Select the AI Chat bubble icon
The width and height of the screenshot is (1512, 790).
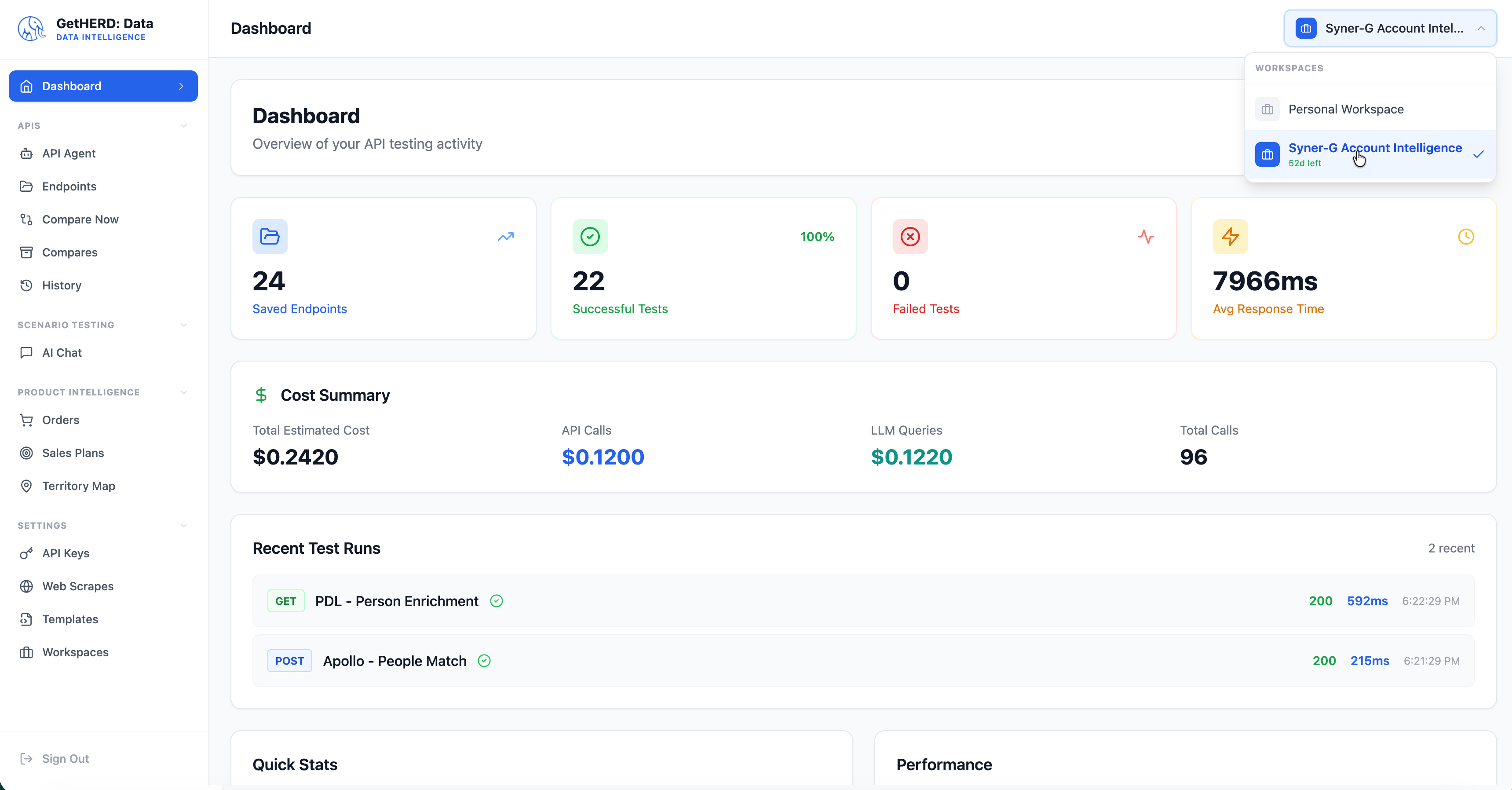point(27,352)
